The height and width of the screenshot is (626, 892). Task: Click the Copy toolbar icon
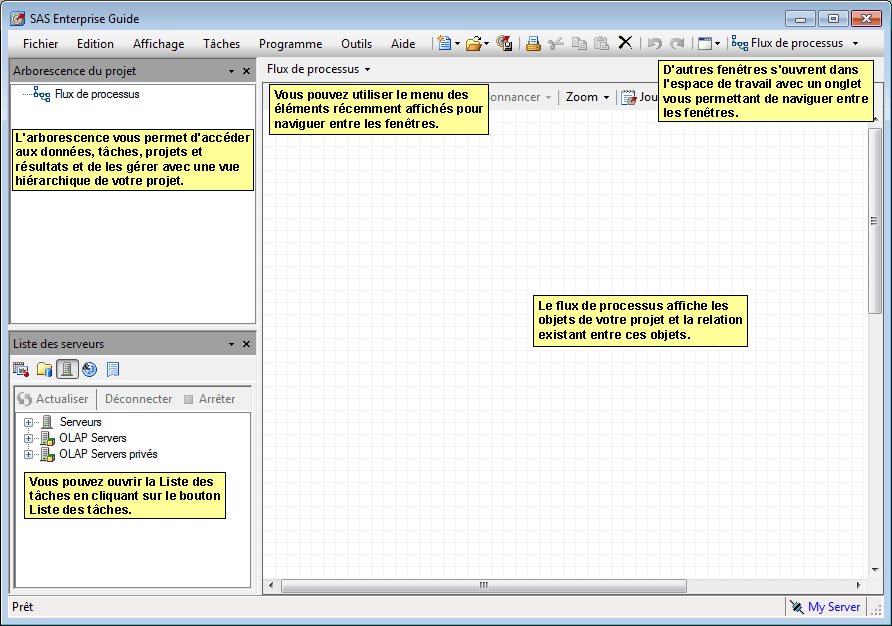tap(580, 43)
